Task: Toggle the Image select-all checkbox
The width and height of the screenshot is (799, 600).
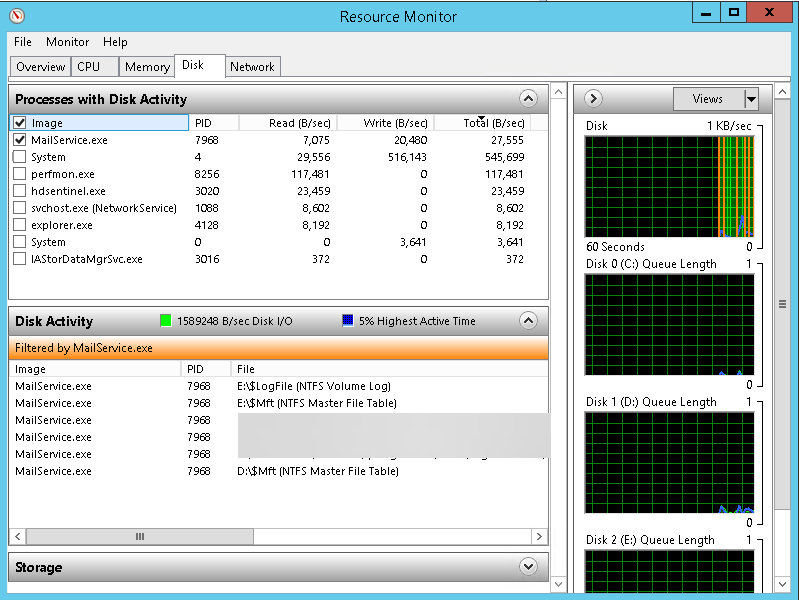Action: (20, 123)
